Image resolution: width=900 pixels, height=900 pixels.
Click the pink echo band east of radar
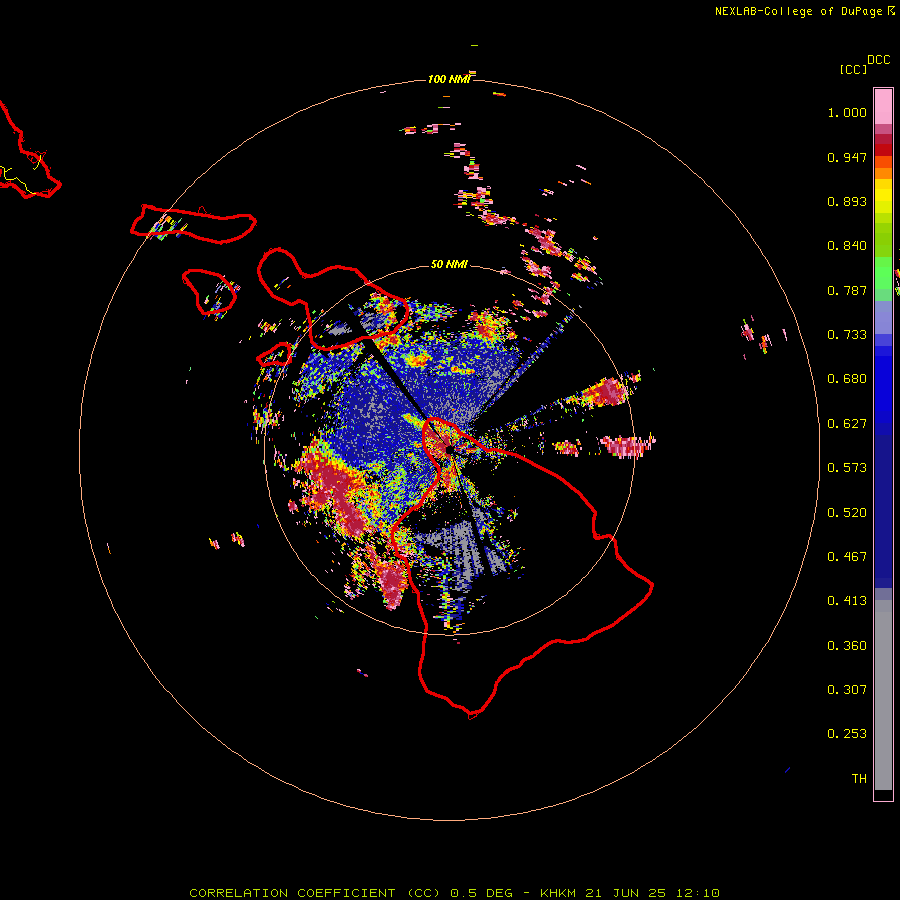click(x=627, y=445)
